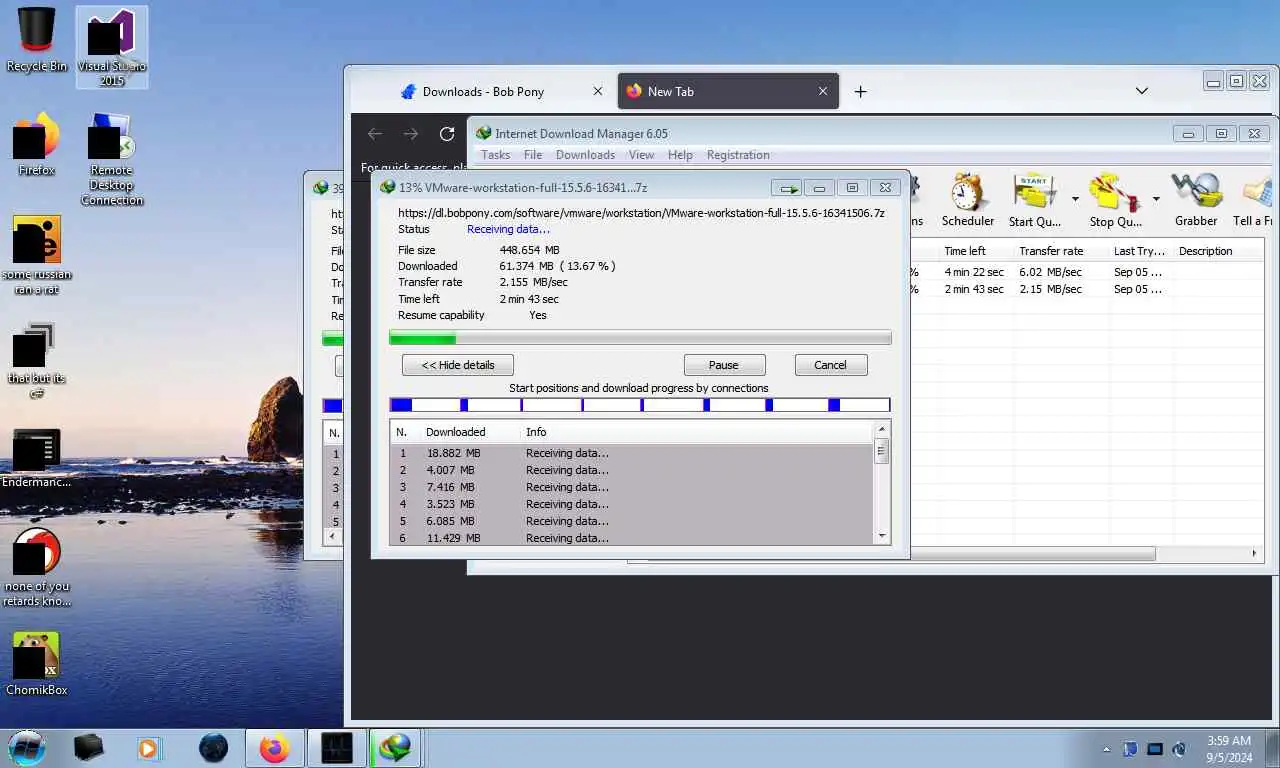
Task: Click the Internet Download Manager taskbar button
Action: (396, 747)
